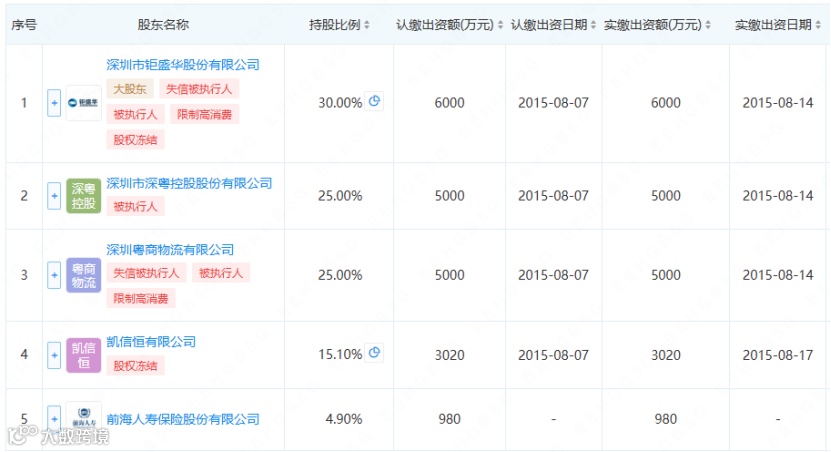View shareholding chart icon next to 30.00%
Screen dimensions: 831x452
tap(375, 101)
